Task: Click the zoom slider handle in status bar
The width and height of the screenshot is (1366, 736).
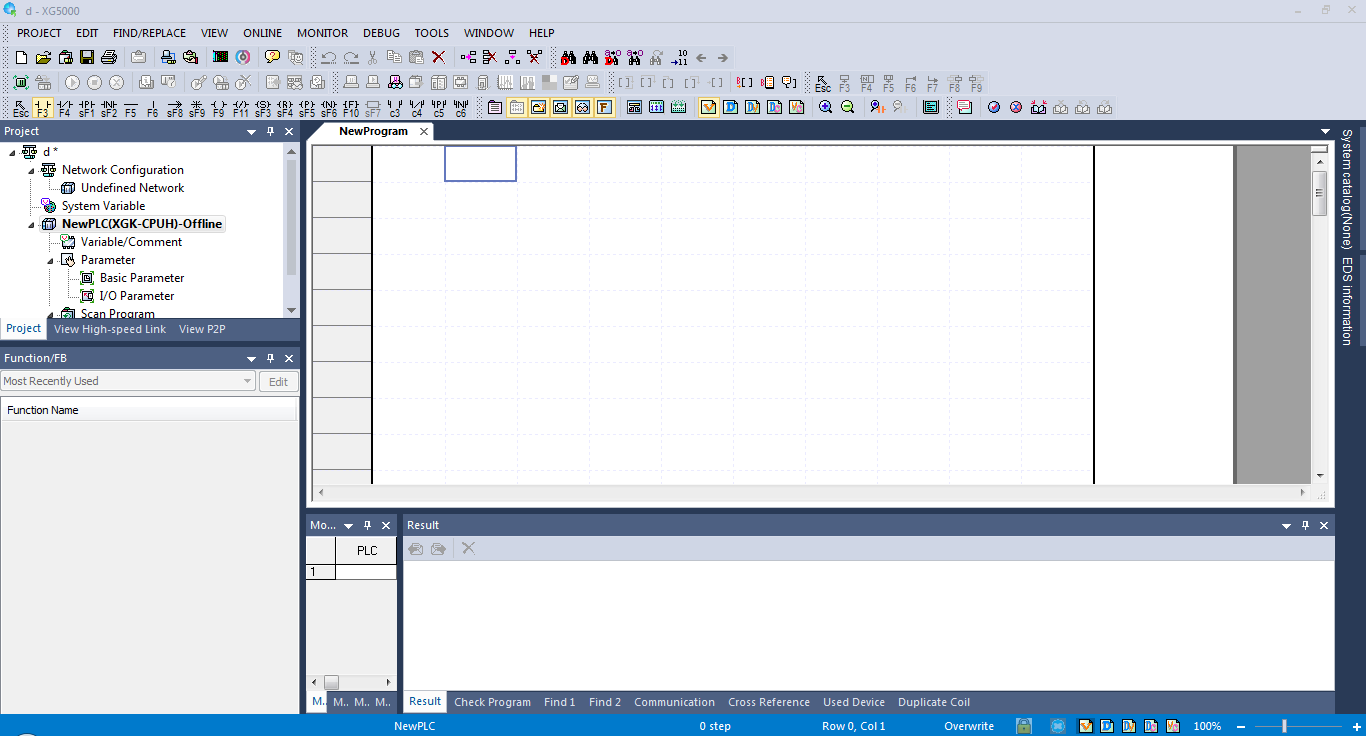Action: (x=1284, y=726)
